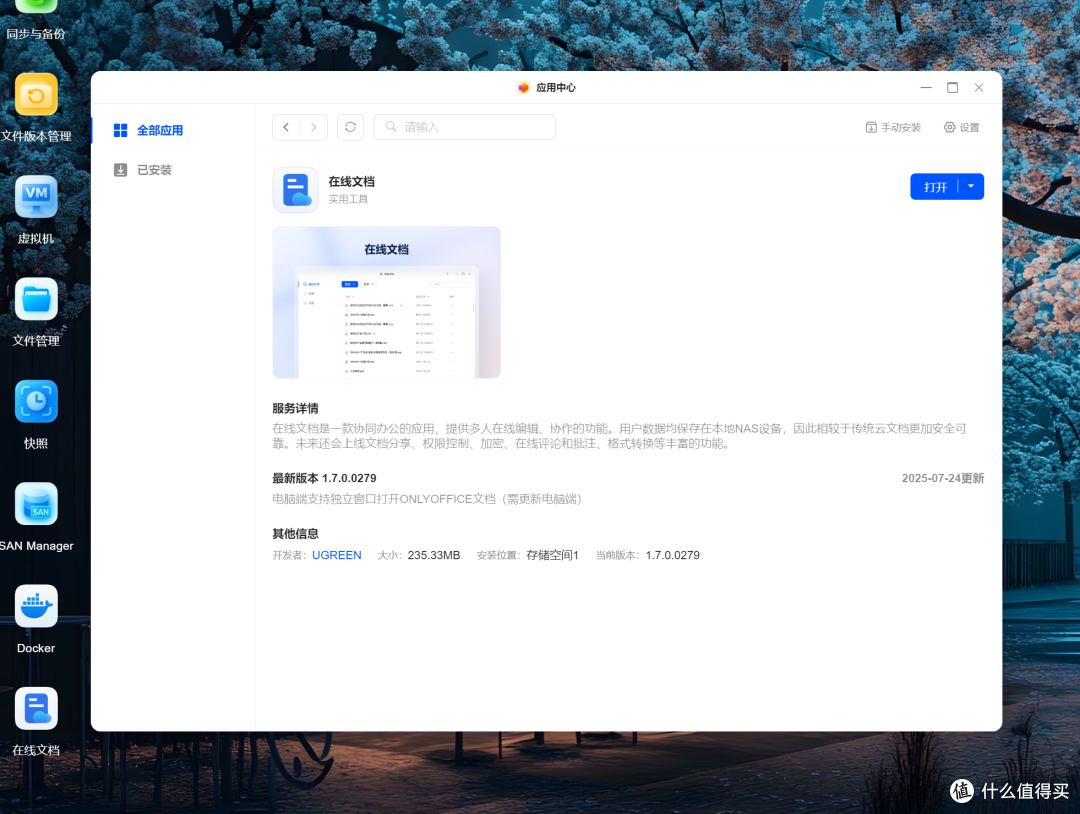Viewport: 1080px width, 814px height.
Task: Click the blue 打开 button
Action: coord(935,187)
